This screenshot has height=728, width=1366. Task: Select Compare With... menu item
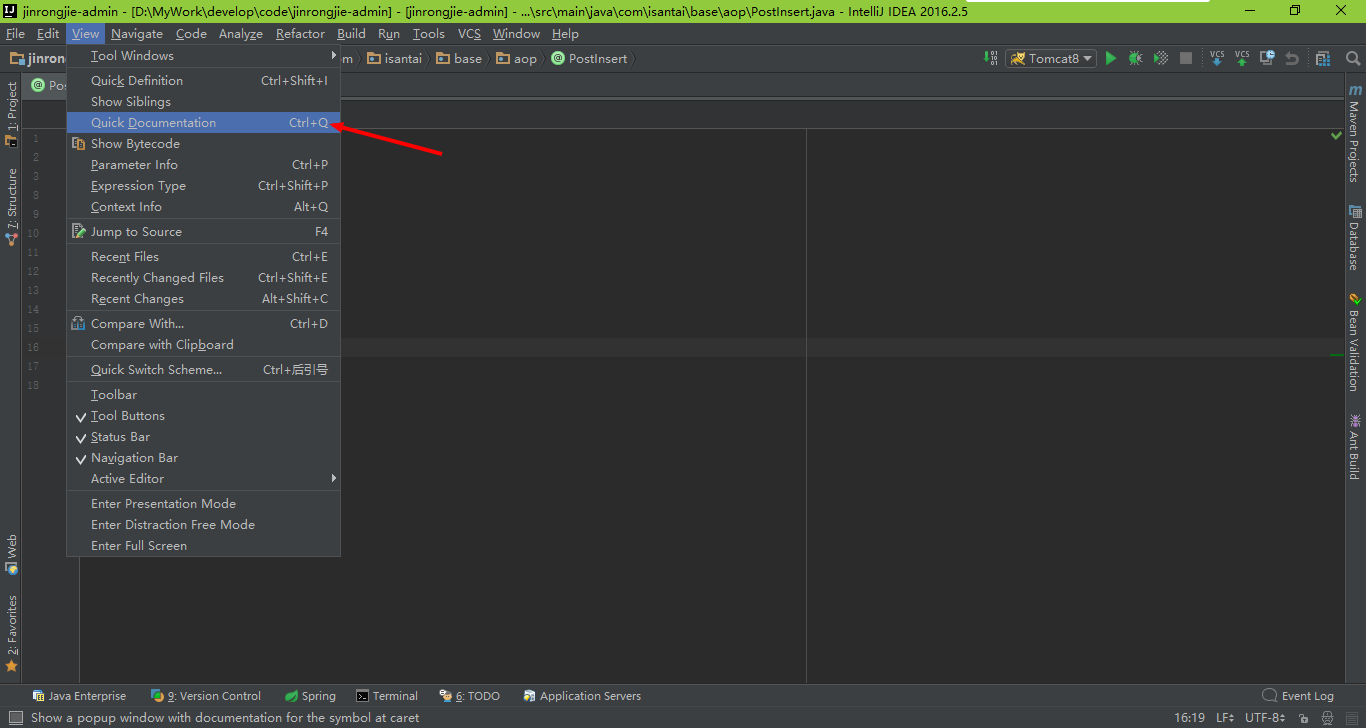tap(204, 324)
